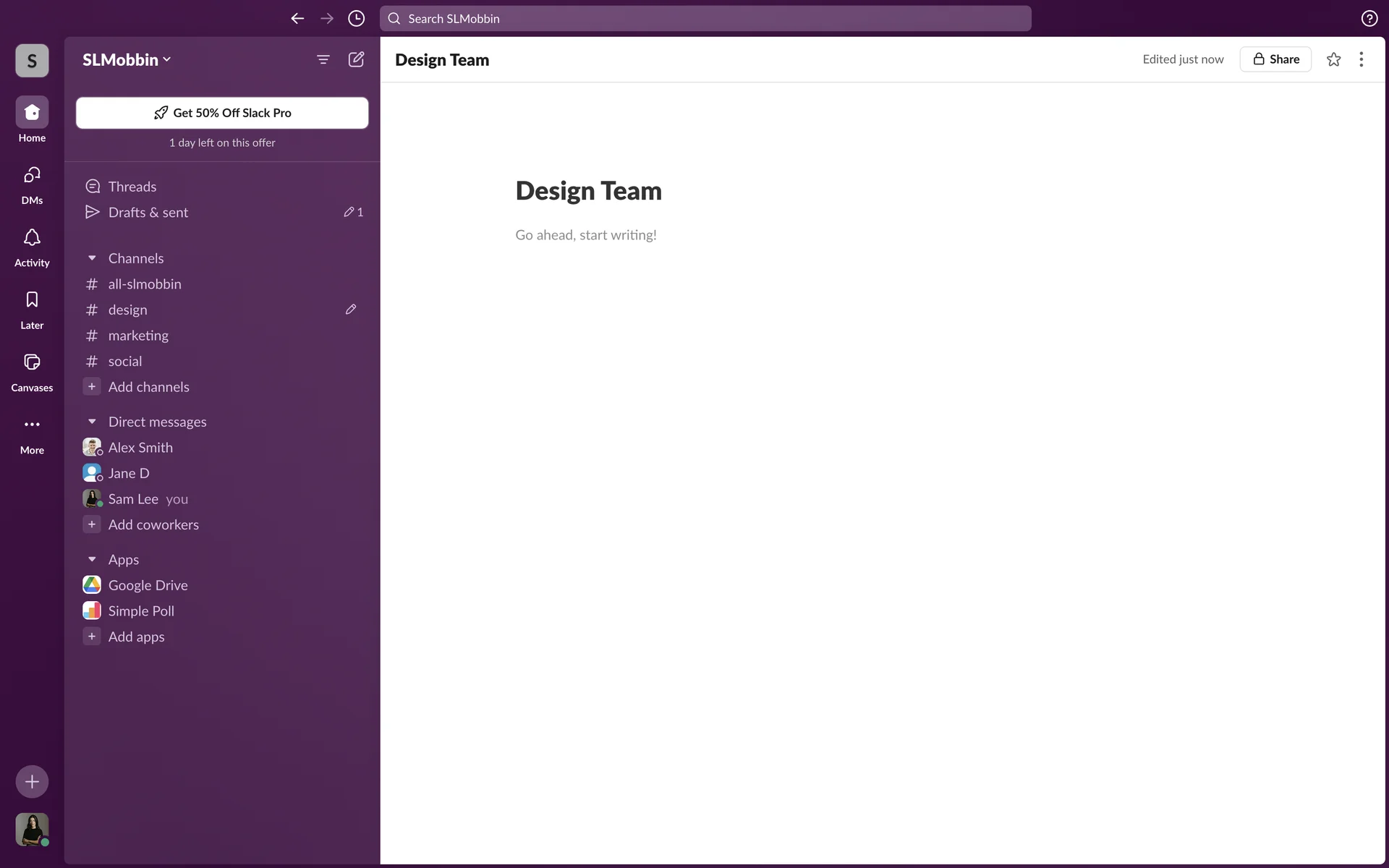Star the Design Team canvas
This screenshot has width=1389, height=868.
1333,59
